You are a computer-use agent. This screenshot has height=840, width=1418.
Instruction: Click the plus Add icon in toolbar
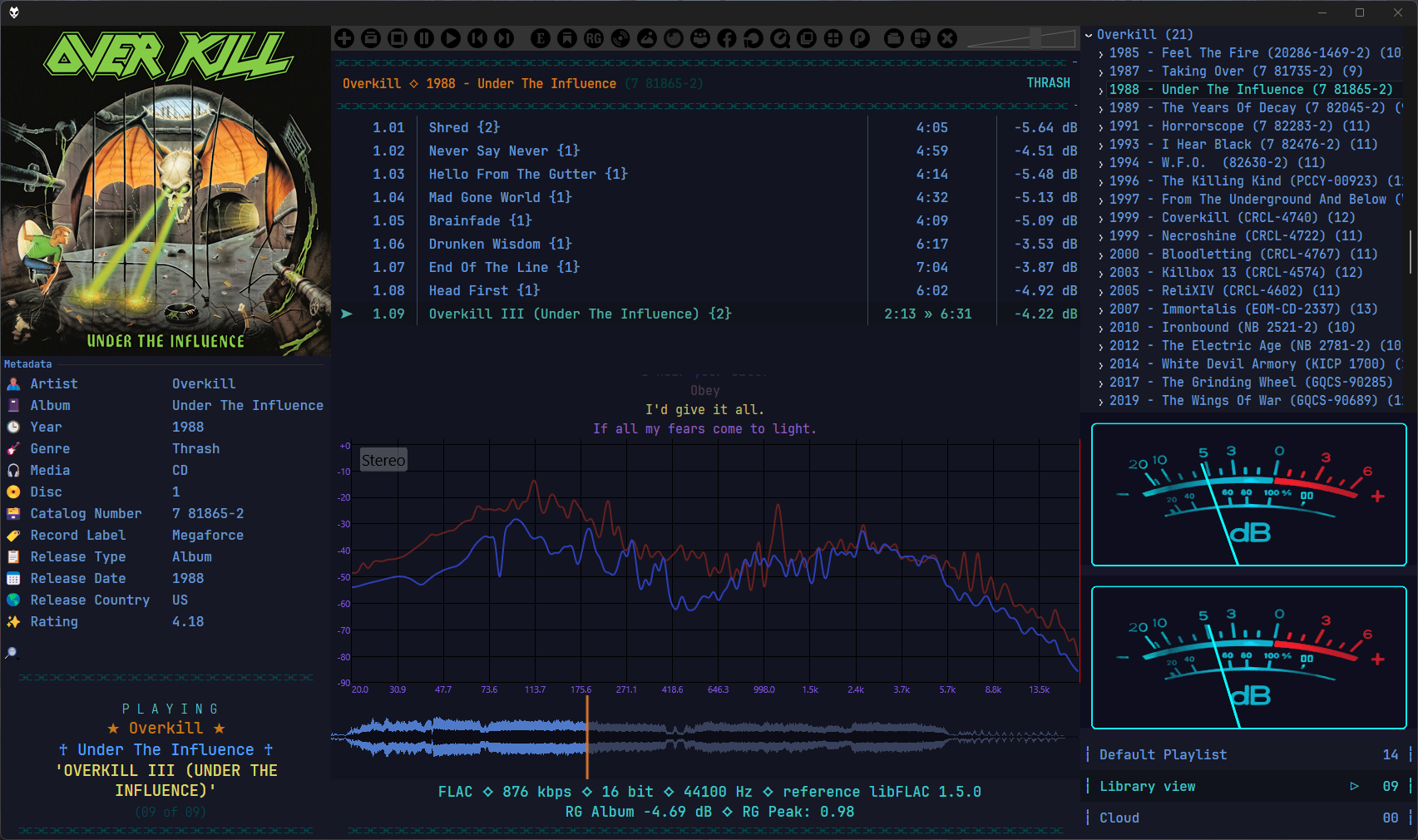point(344,38)
